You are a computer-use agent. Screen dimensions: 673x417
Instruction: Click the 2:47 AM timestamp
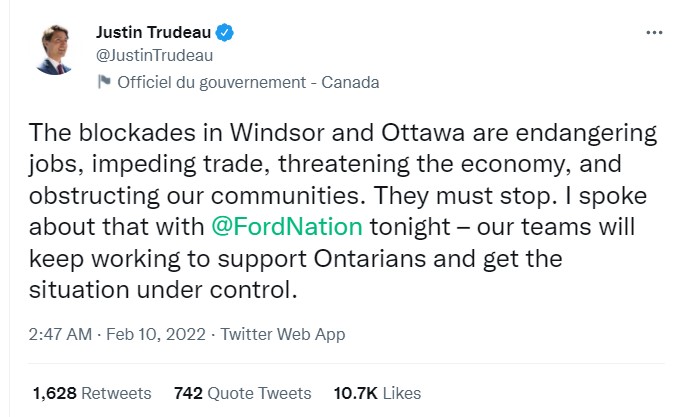tap(61, 333)
